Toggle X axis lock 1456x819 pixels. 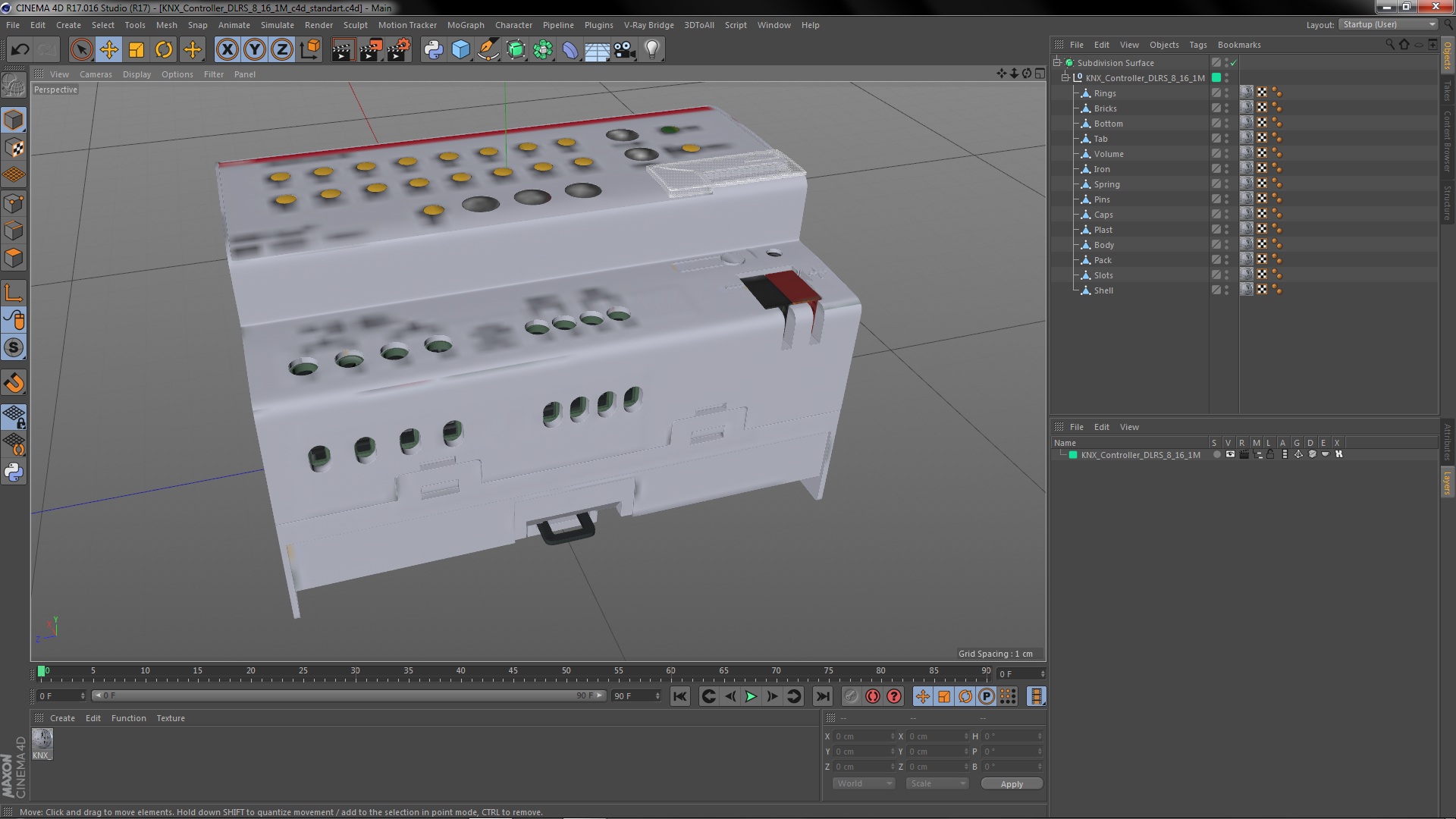[227, 50]
